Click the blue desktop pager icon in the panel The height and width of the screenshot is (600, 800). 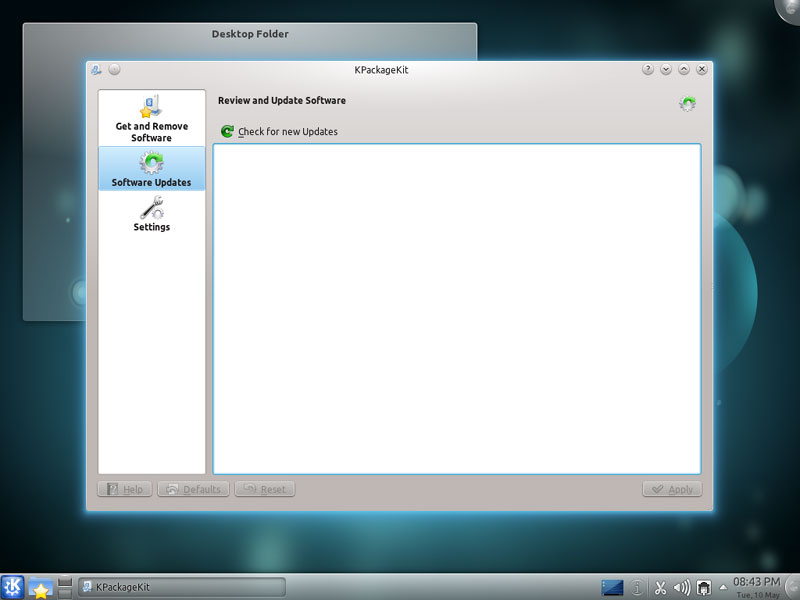(612, 588)
